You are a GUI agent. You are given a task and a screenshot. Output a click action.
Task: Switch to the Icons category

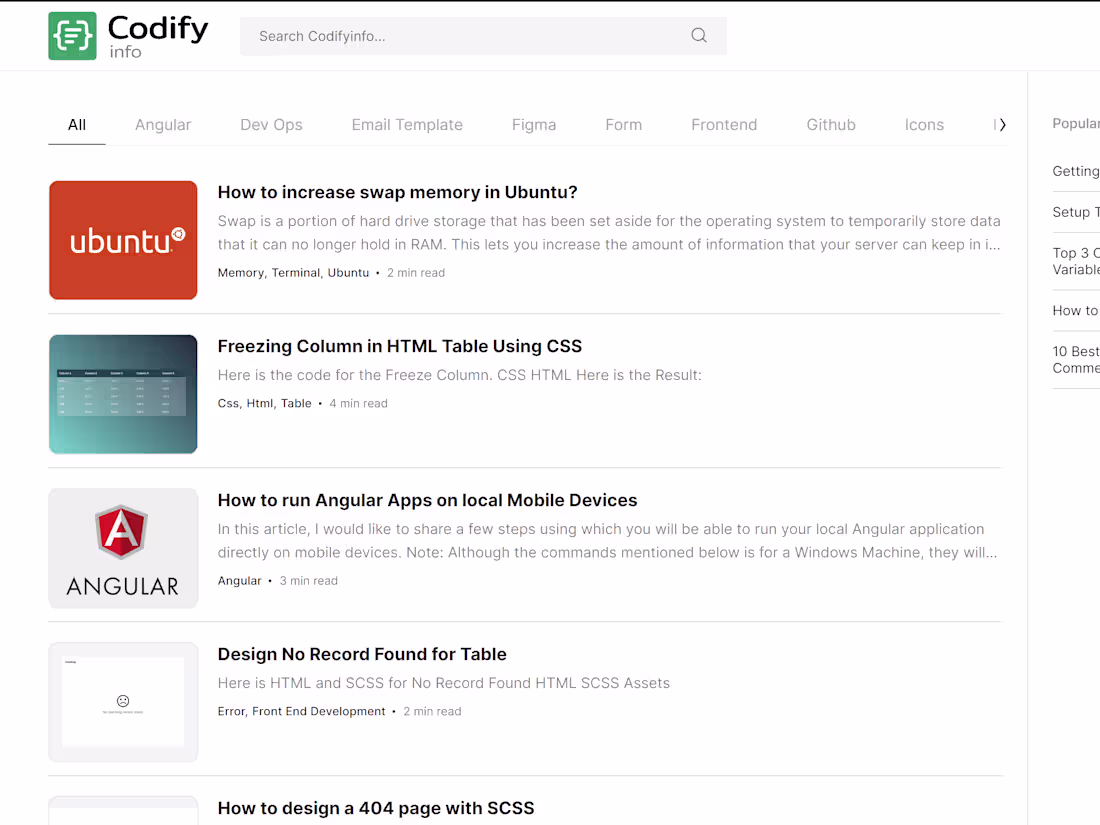tap(924, 124)
